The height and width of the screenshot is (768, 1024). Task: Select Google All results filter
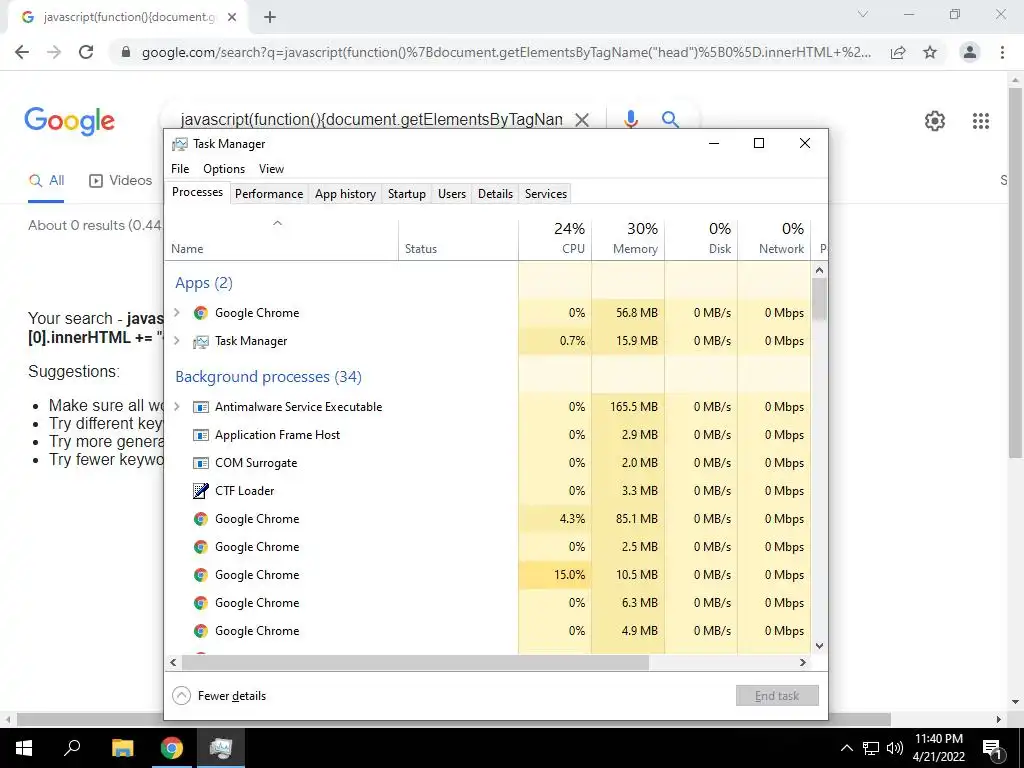tap(46, 181)
